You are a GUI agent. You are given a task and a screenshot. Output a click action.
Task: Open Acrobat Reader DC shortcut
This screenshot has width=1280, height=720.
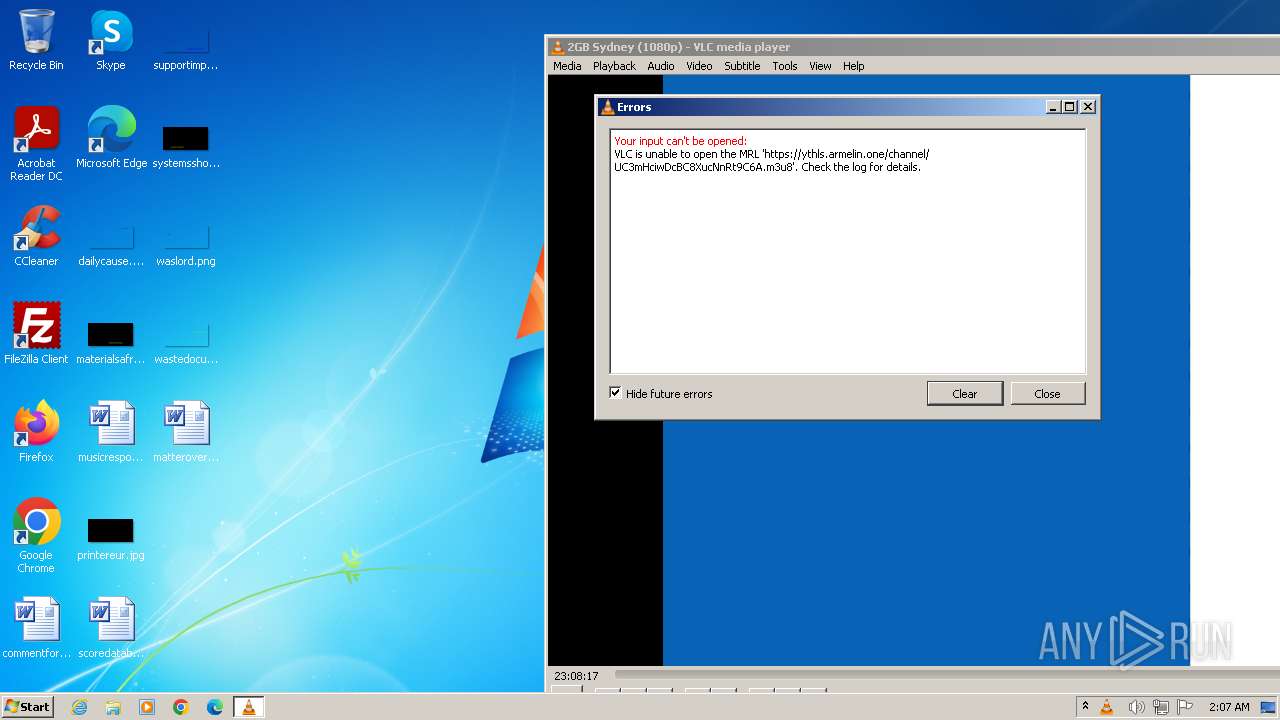click(x=36, y=144)
